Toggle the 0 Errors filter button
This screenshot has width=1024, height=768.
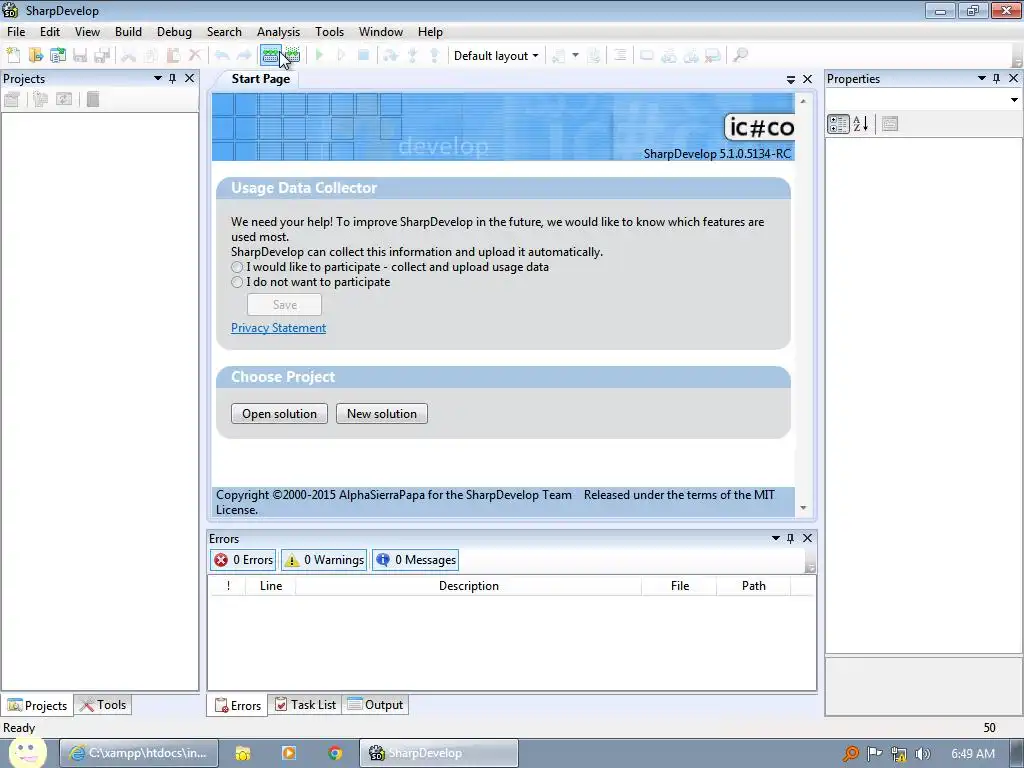click(x=244, y=560)
